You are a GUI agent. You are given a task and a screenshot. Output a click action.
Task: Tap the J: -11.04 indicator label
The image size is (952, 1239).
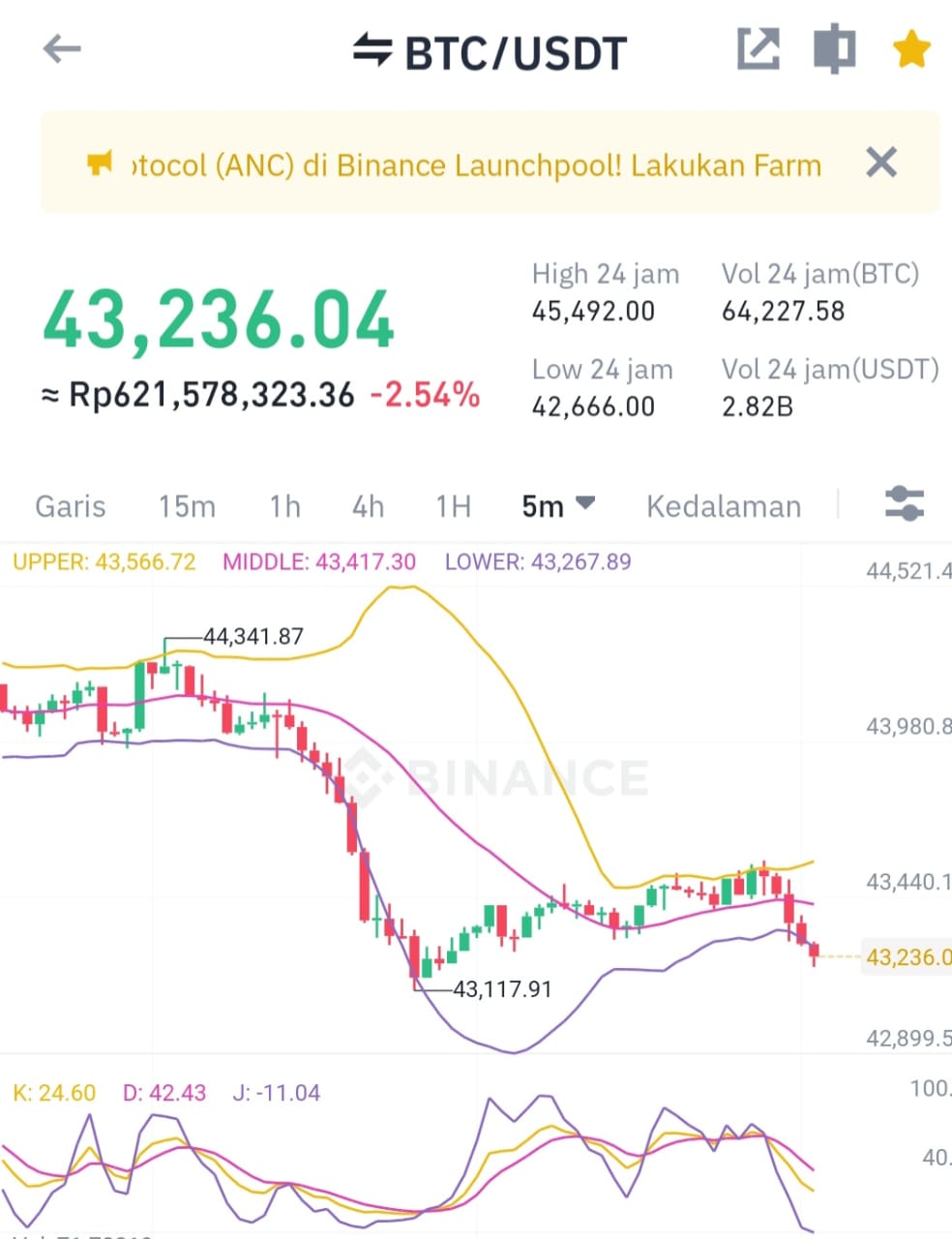pos(277,1093)
